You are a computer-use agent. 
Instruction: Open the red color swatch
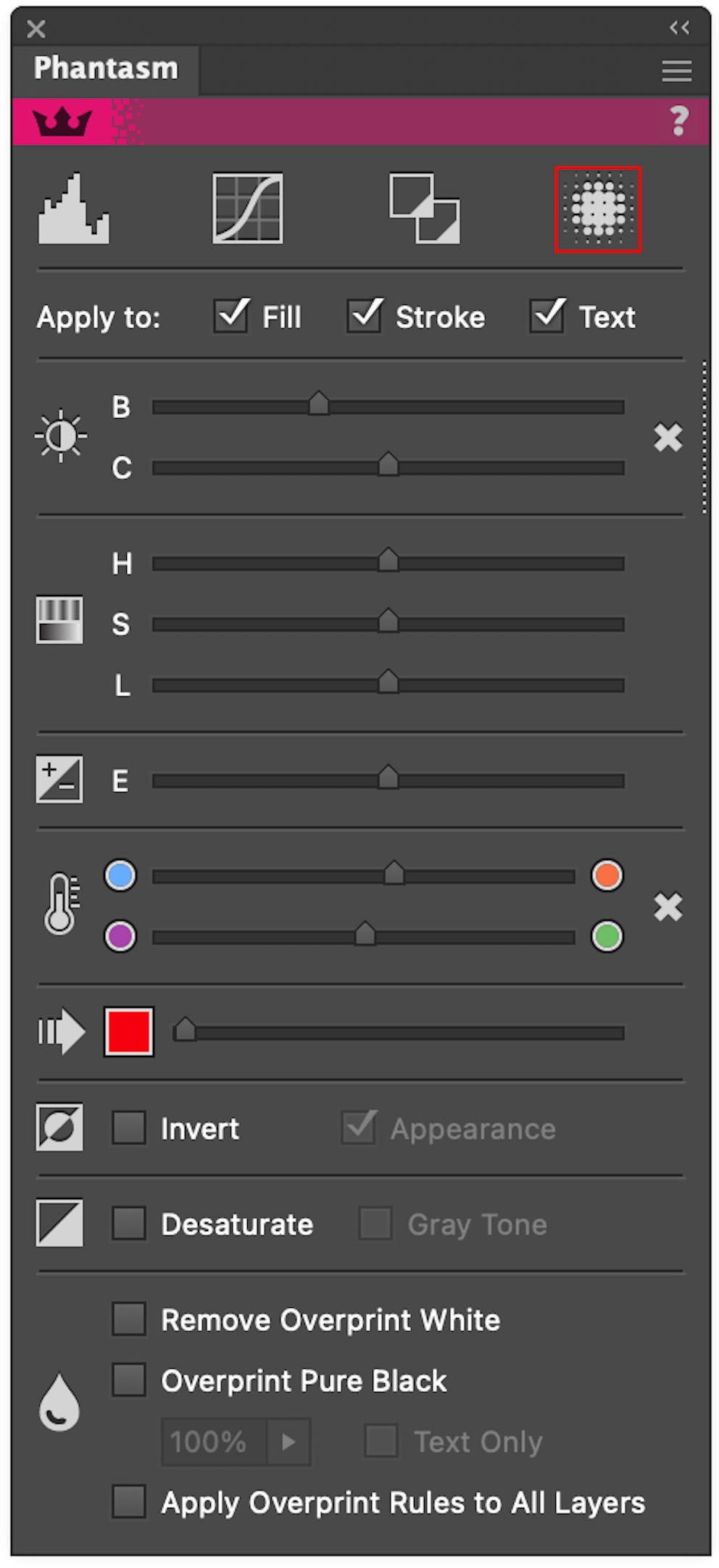(x=128, y=1031)
